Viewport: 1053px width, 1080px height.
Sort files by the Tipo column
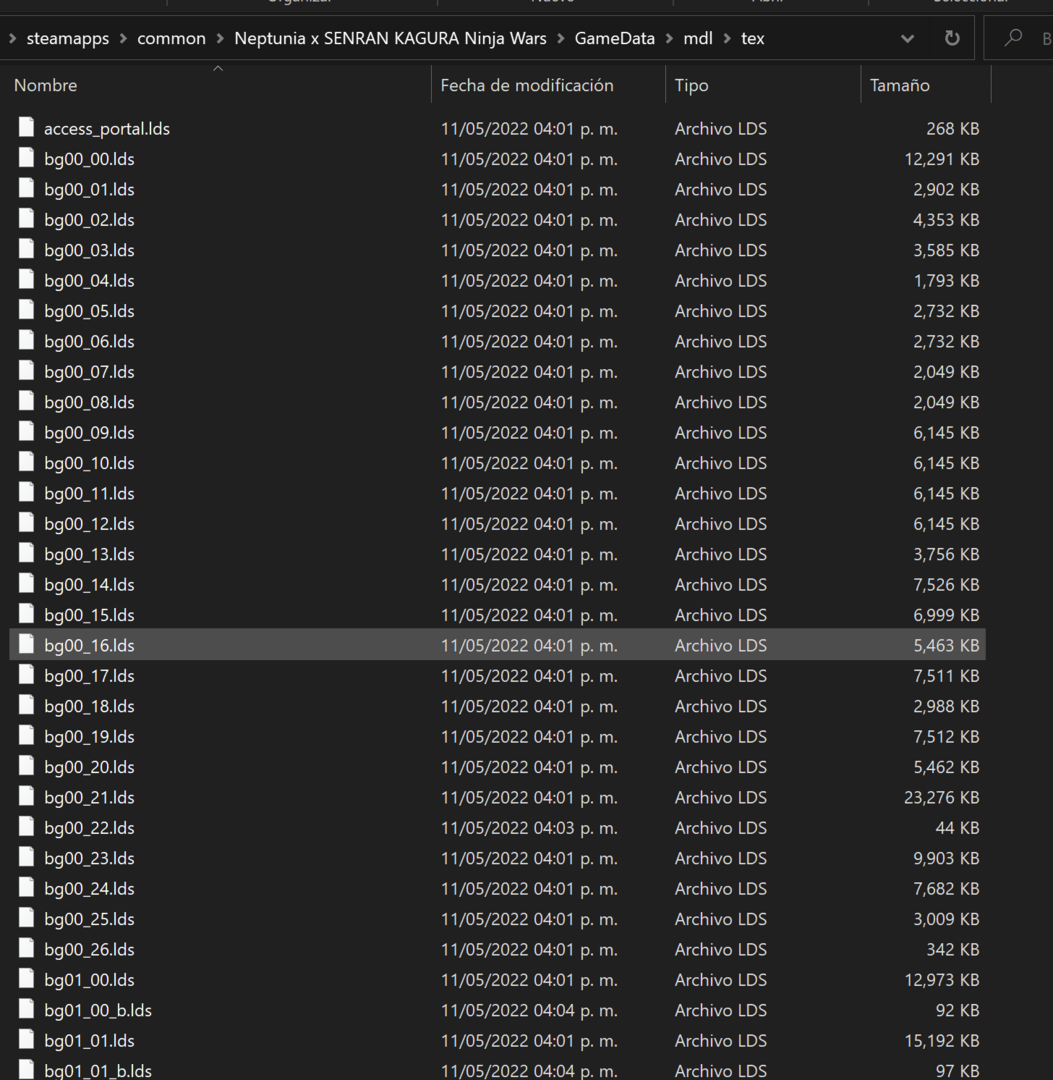691,85
